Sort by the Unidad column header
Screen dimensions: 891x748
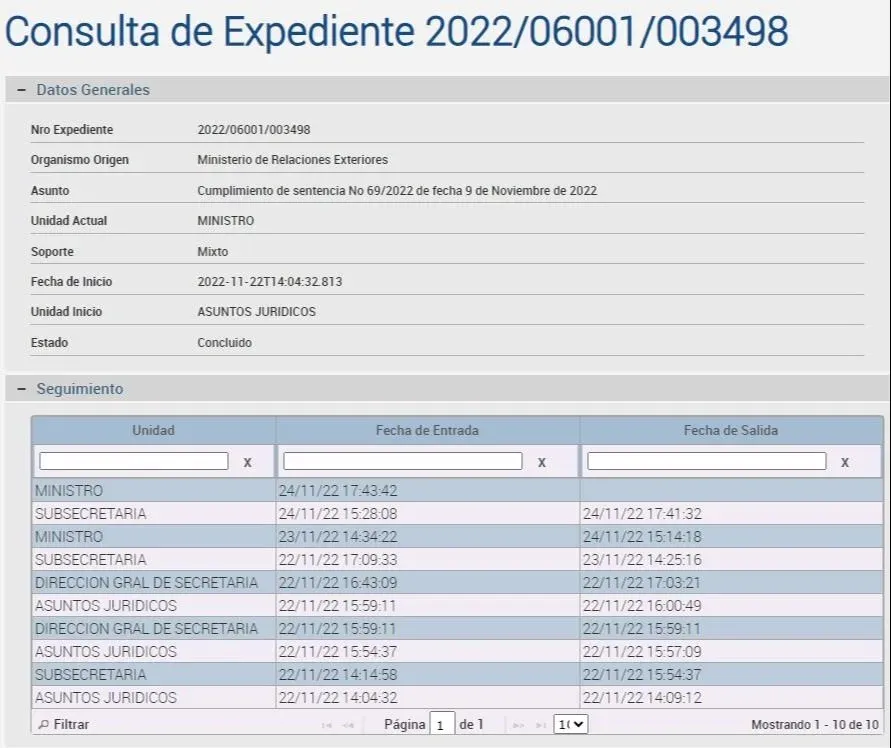[x=153, y=430]
